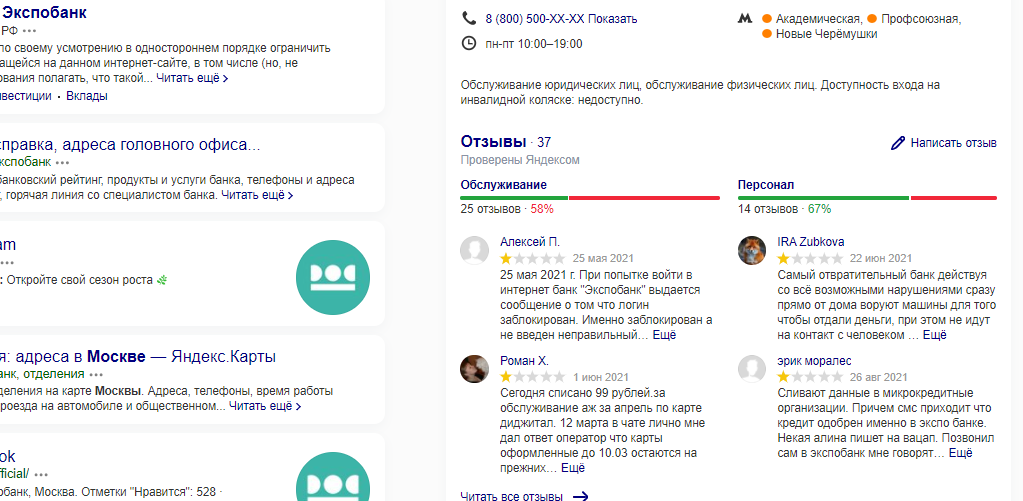Open three-dots menu beside fficial/
The height and width of the screenshot is (501, 1023).
coord(41,474)
